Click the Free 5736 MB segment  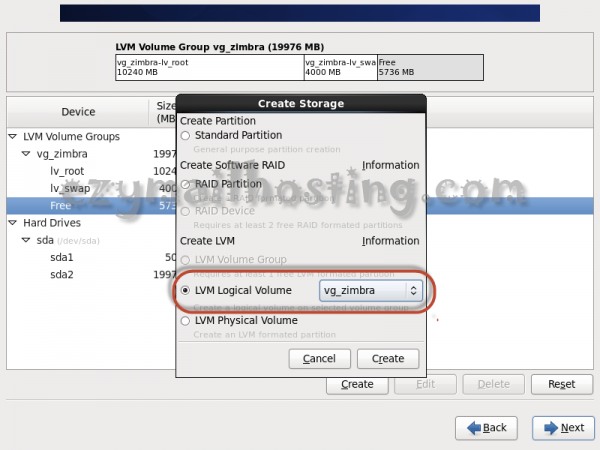[430, 67]
